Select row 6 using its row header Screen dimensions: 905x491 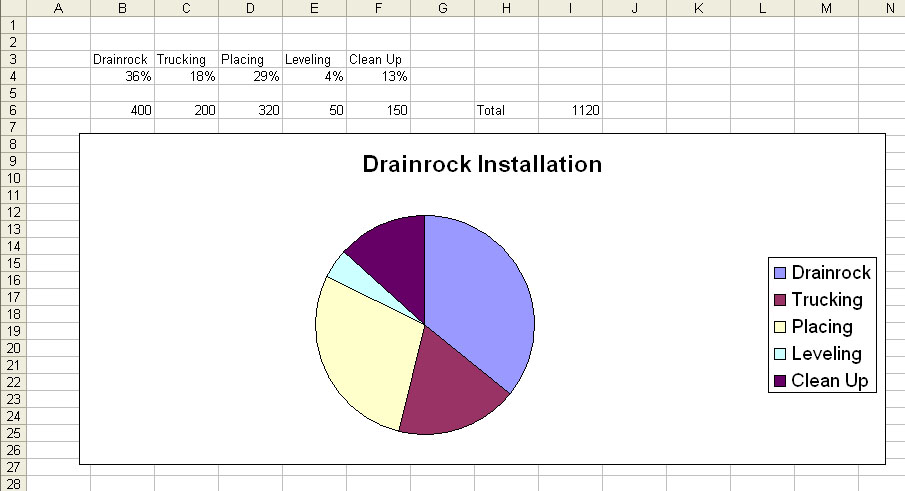13,110
